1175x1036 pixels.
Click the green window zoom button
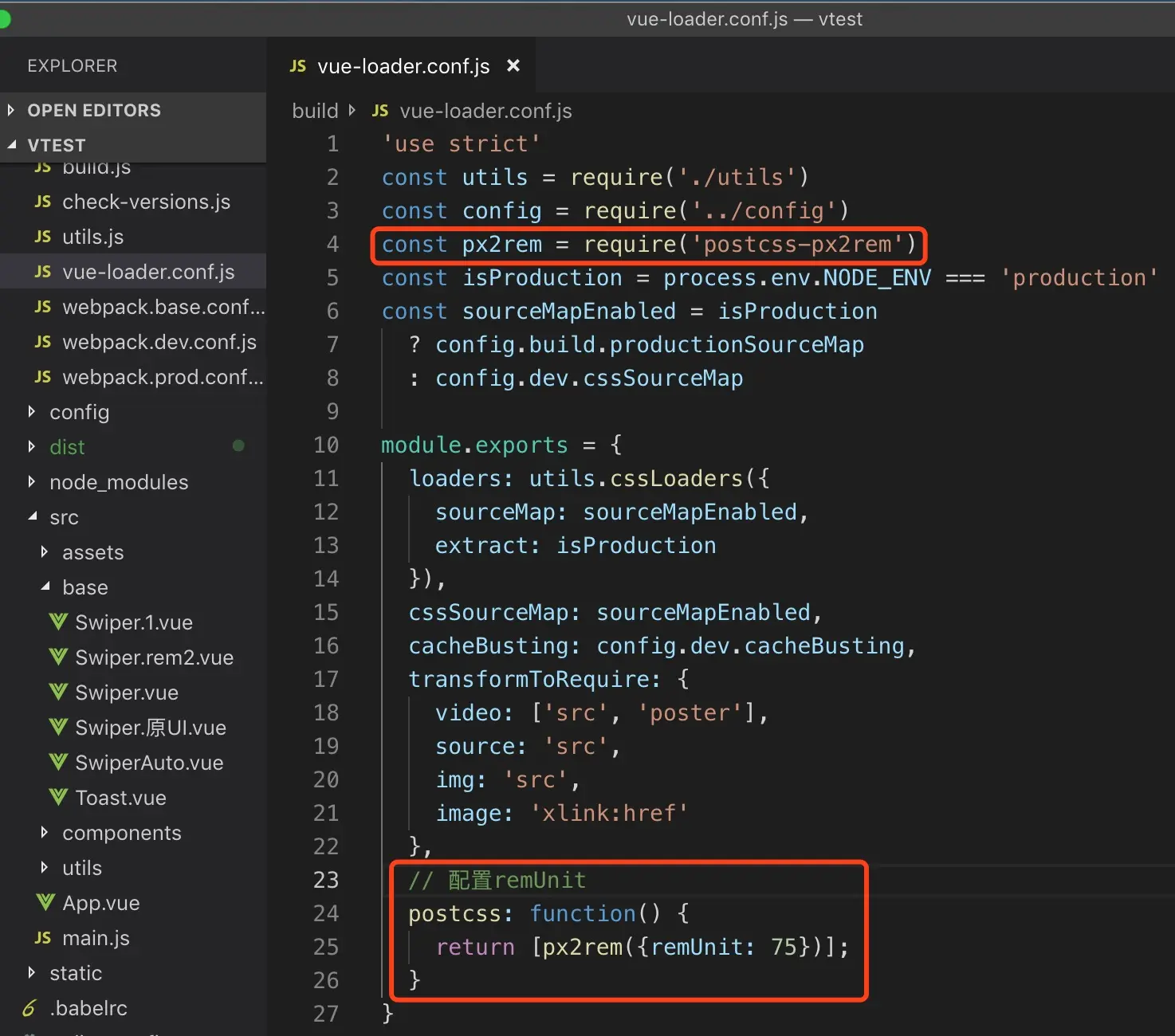click(x=3, y=19)
